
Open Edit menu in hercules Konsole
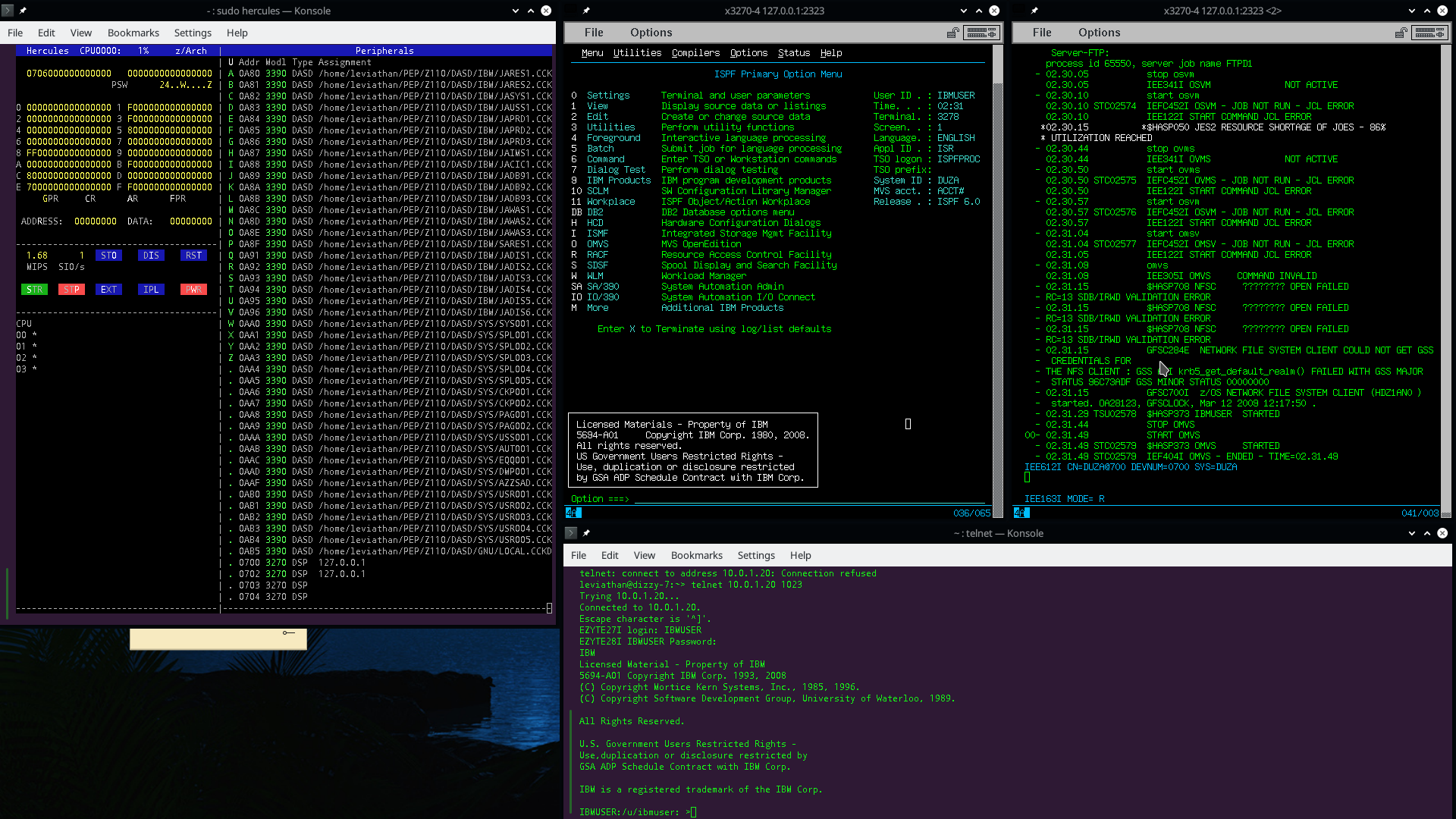tap(46, 33)
